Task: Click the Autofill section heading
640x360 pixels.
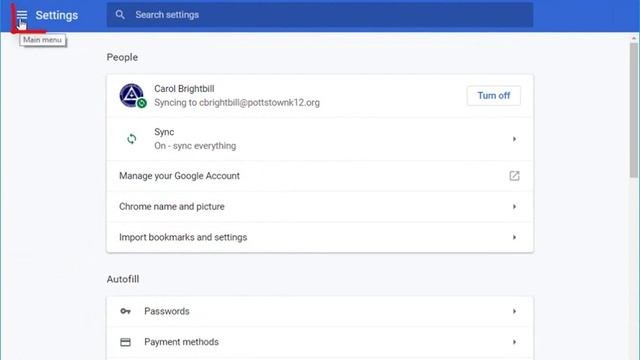Action: (123, 279)
